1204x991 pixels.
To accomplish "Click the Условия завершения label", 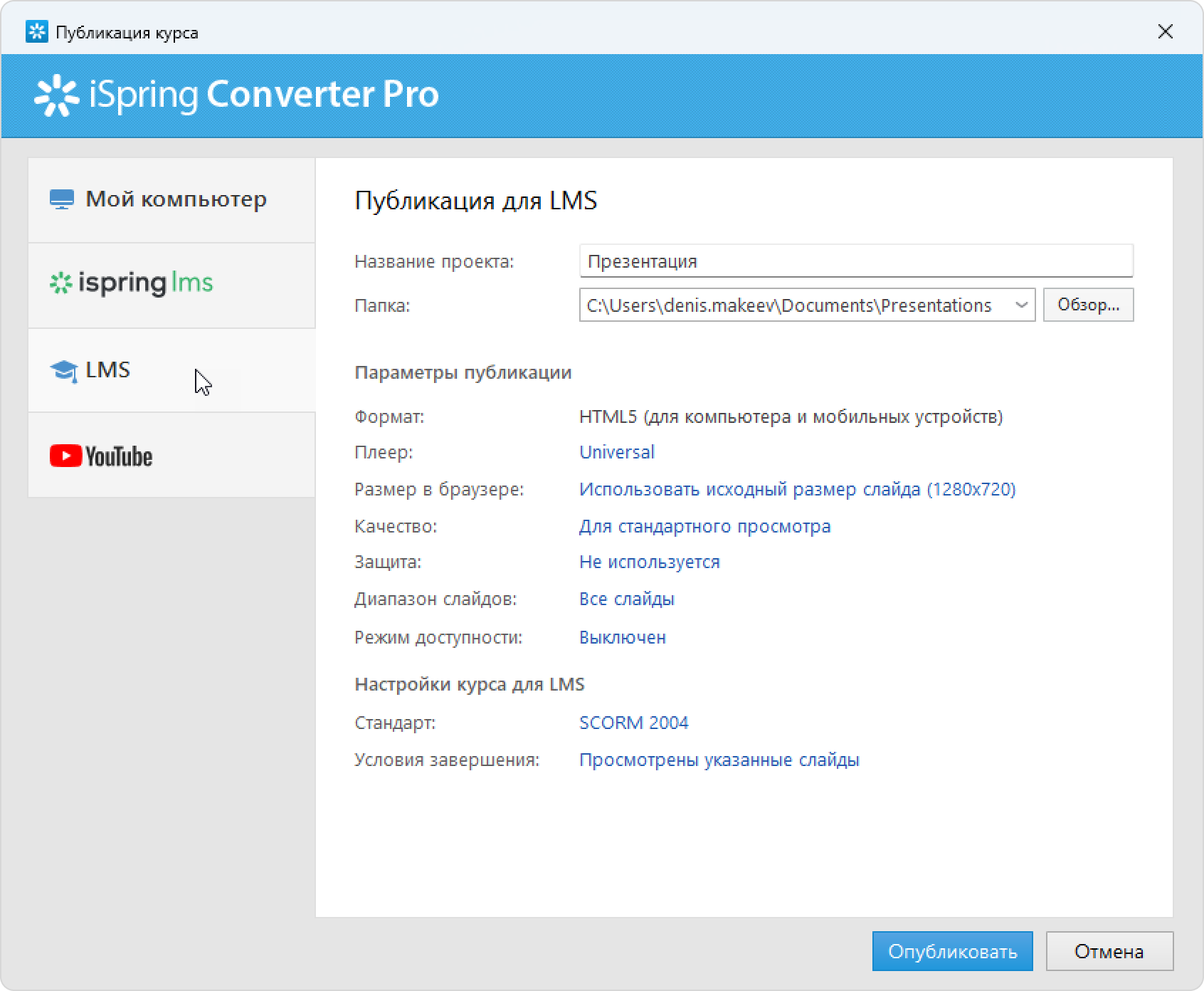I will (447, 760).
